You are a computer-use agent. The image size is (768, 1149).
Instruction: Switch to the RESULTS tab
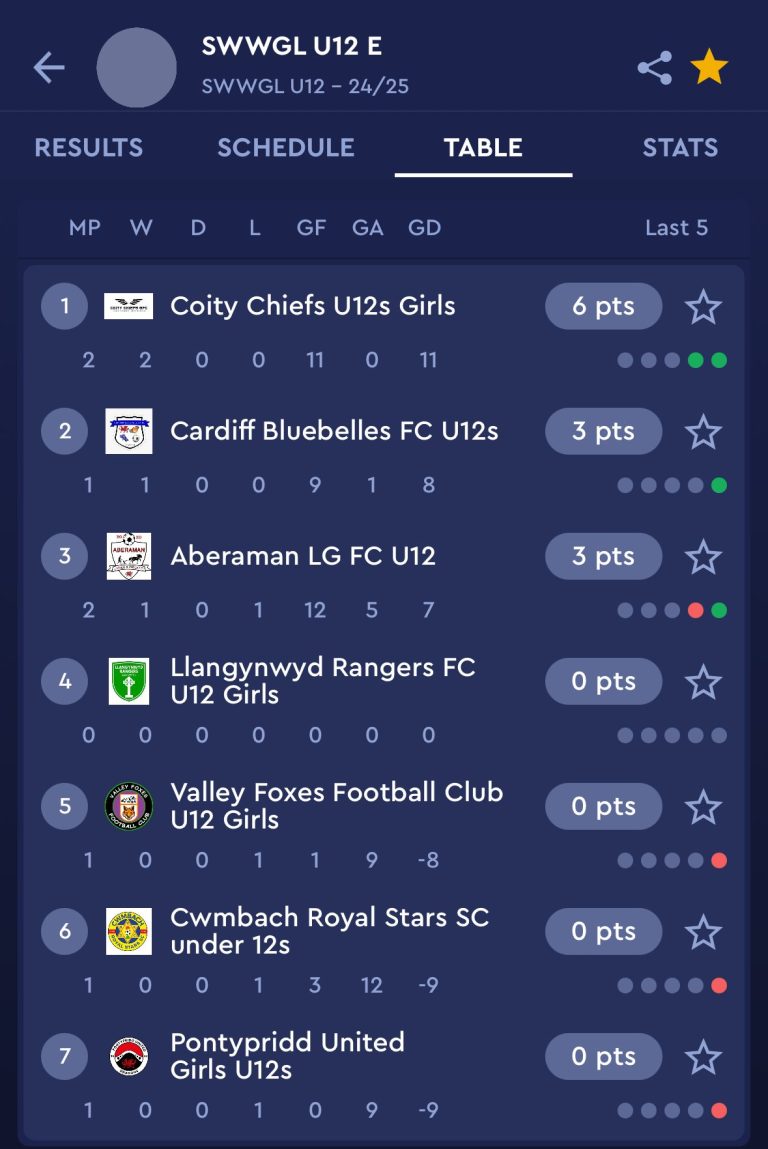pos(89,147)
